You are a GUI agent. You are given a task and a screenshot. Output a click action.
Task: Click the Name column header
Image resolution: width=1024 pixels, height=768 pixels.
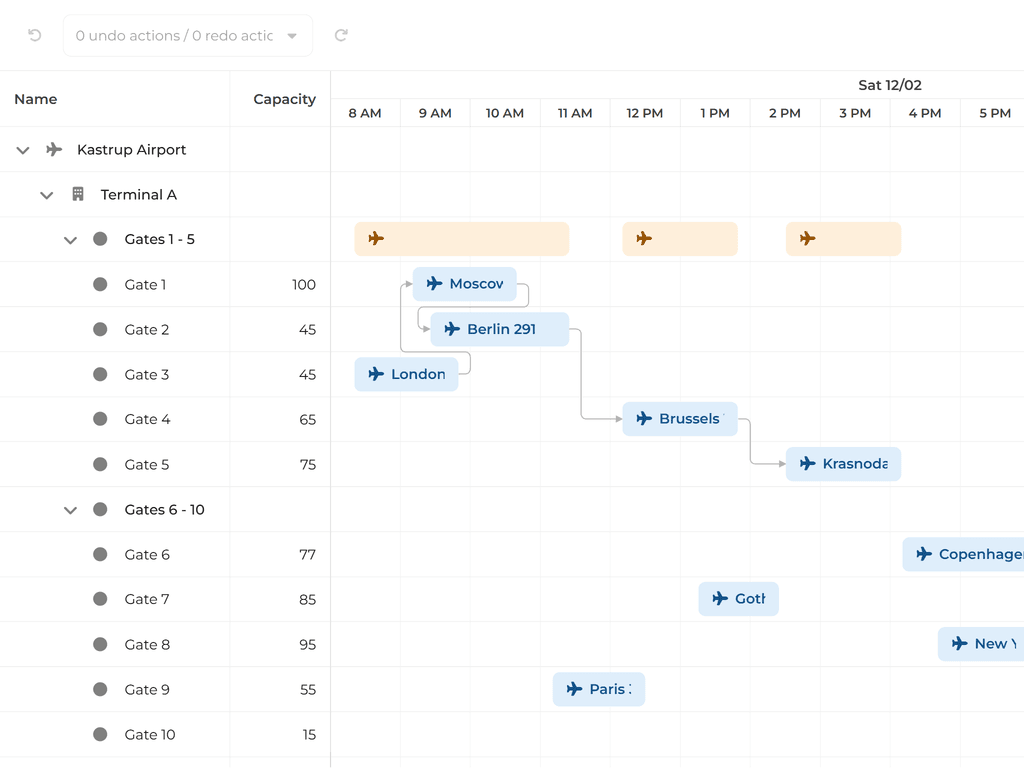coord(36,99)
